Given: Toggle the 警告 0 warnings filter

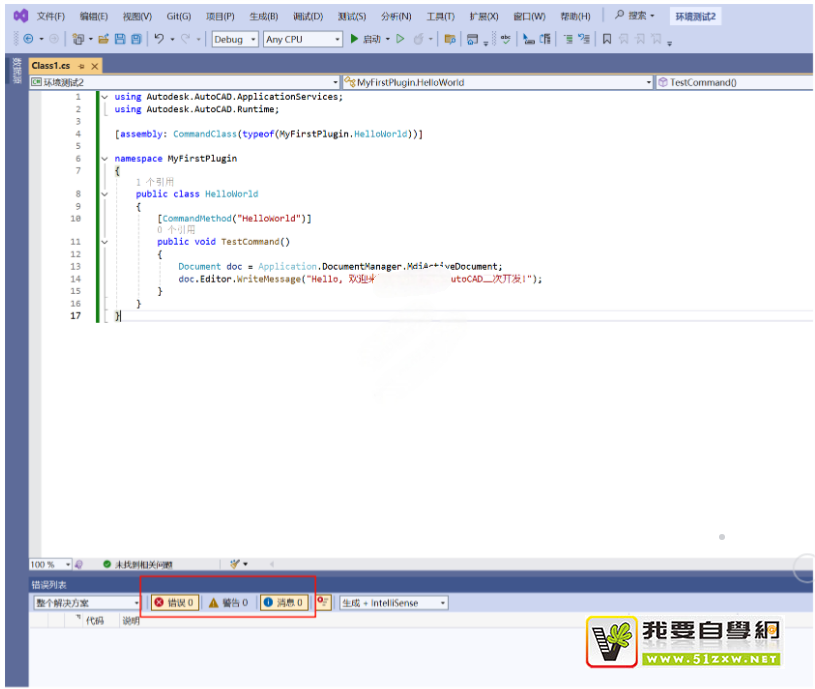Looking at the screenshot, I should (228, 603).
